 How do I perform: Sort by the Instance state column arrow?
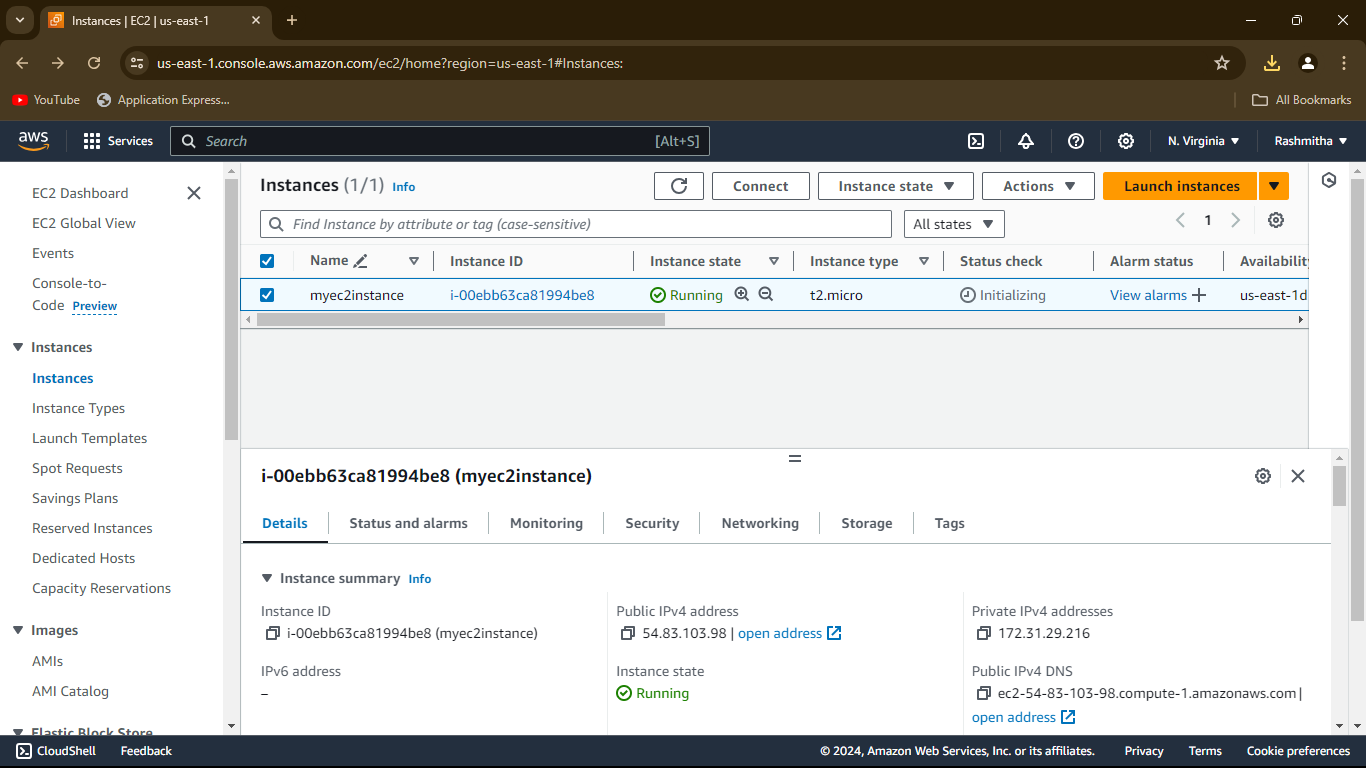pyautogui.click(x=774, y=261)
